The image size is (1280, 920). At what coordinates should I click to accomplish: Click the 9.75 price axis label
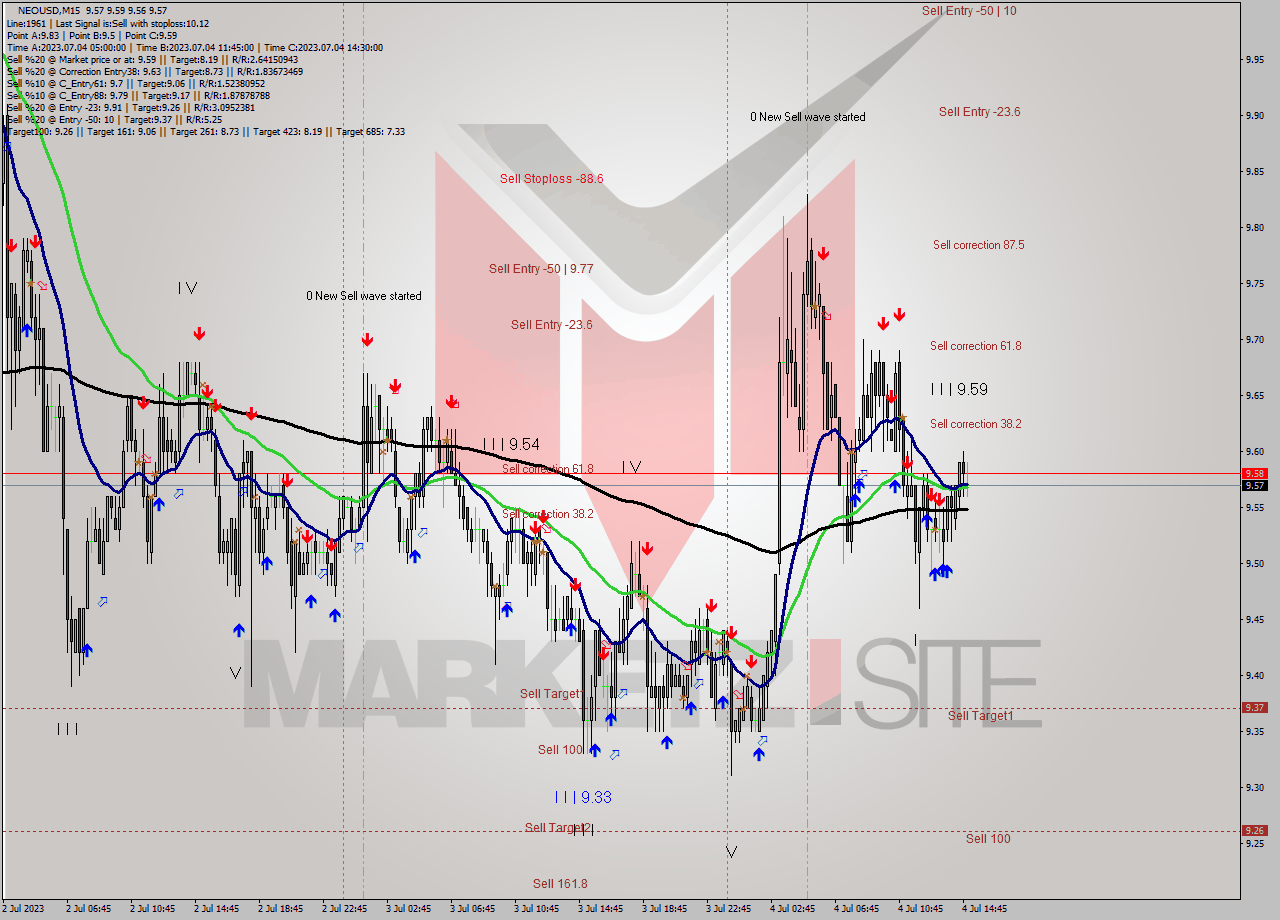(1256, 284)
